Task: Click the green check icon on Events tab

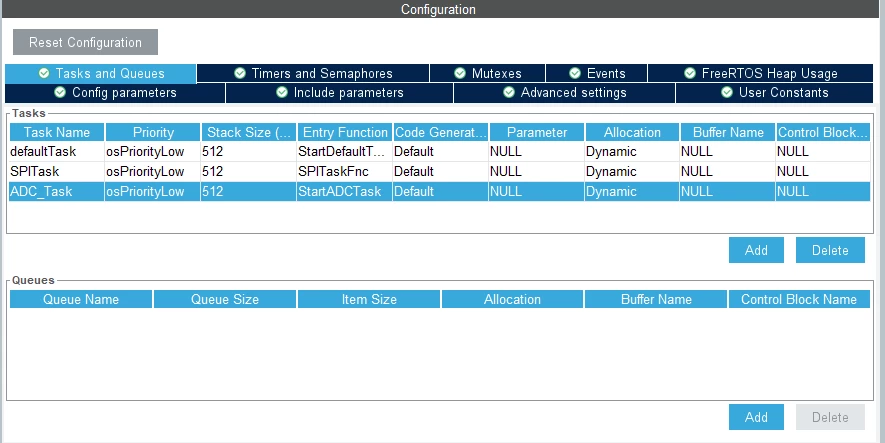Action: click(575, 73)
